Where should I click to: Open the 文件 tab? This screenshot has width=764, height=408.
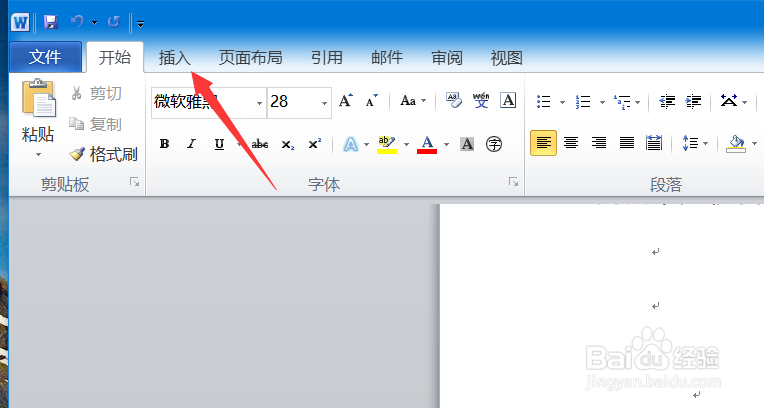[x=45, y=57]
